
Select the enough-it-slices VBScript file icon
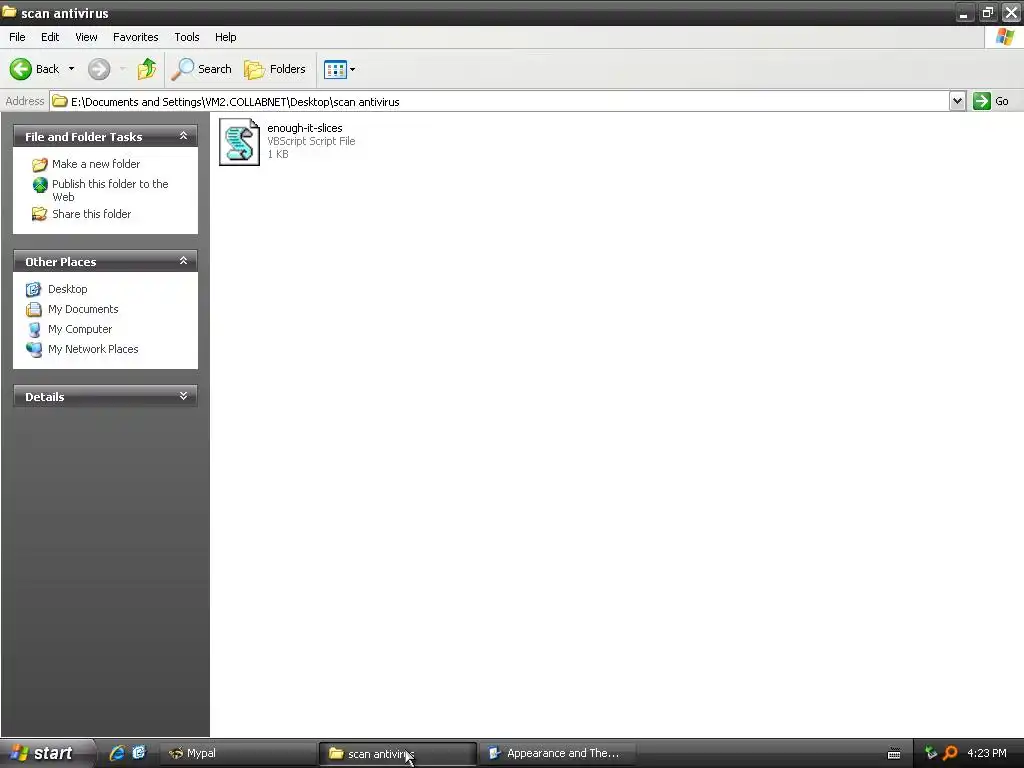239,142
